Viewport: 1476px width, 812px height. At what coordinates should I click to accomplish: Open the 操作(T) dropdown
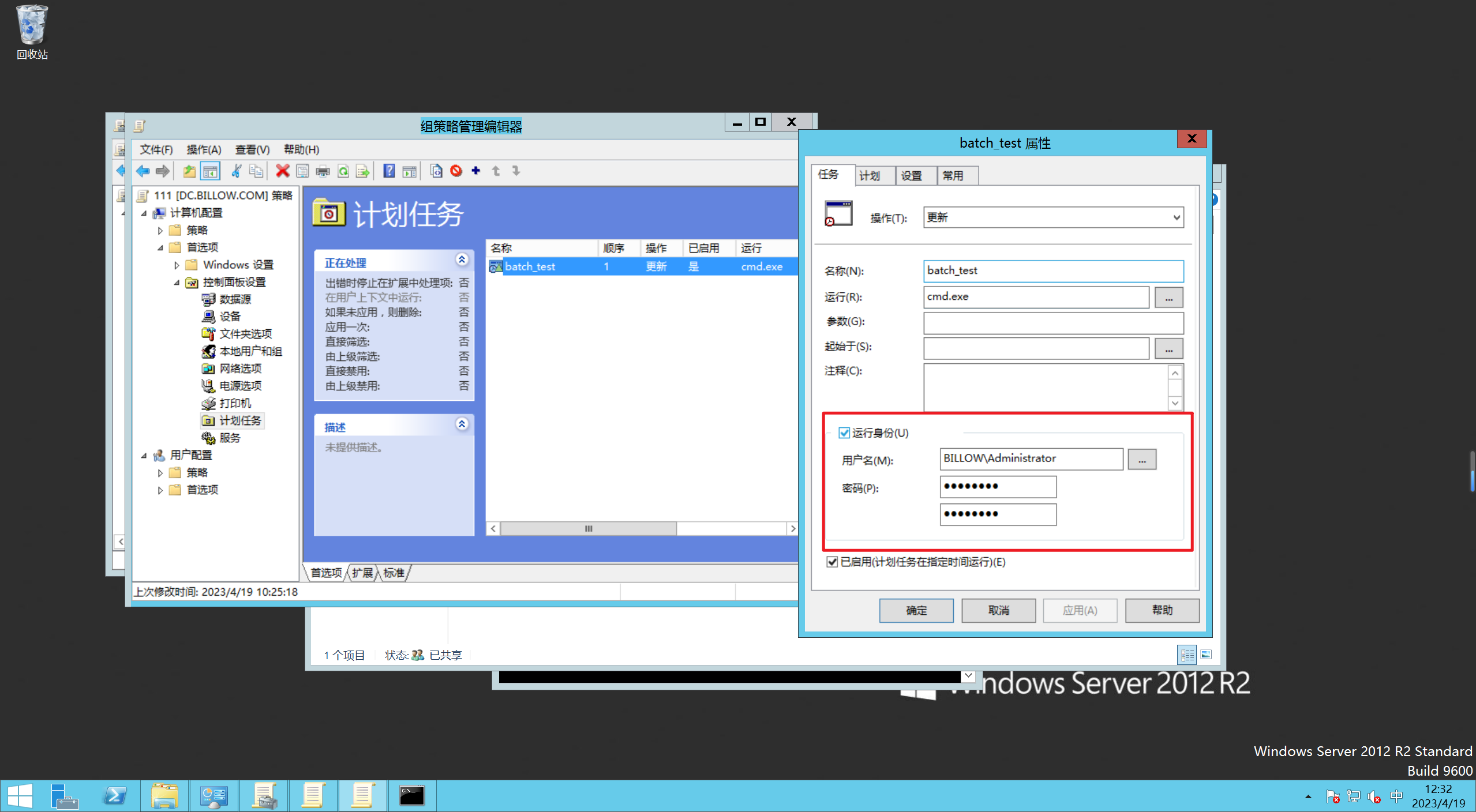coord(1053,217)
